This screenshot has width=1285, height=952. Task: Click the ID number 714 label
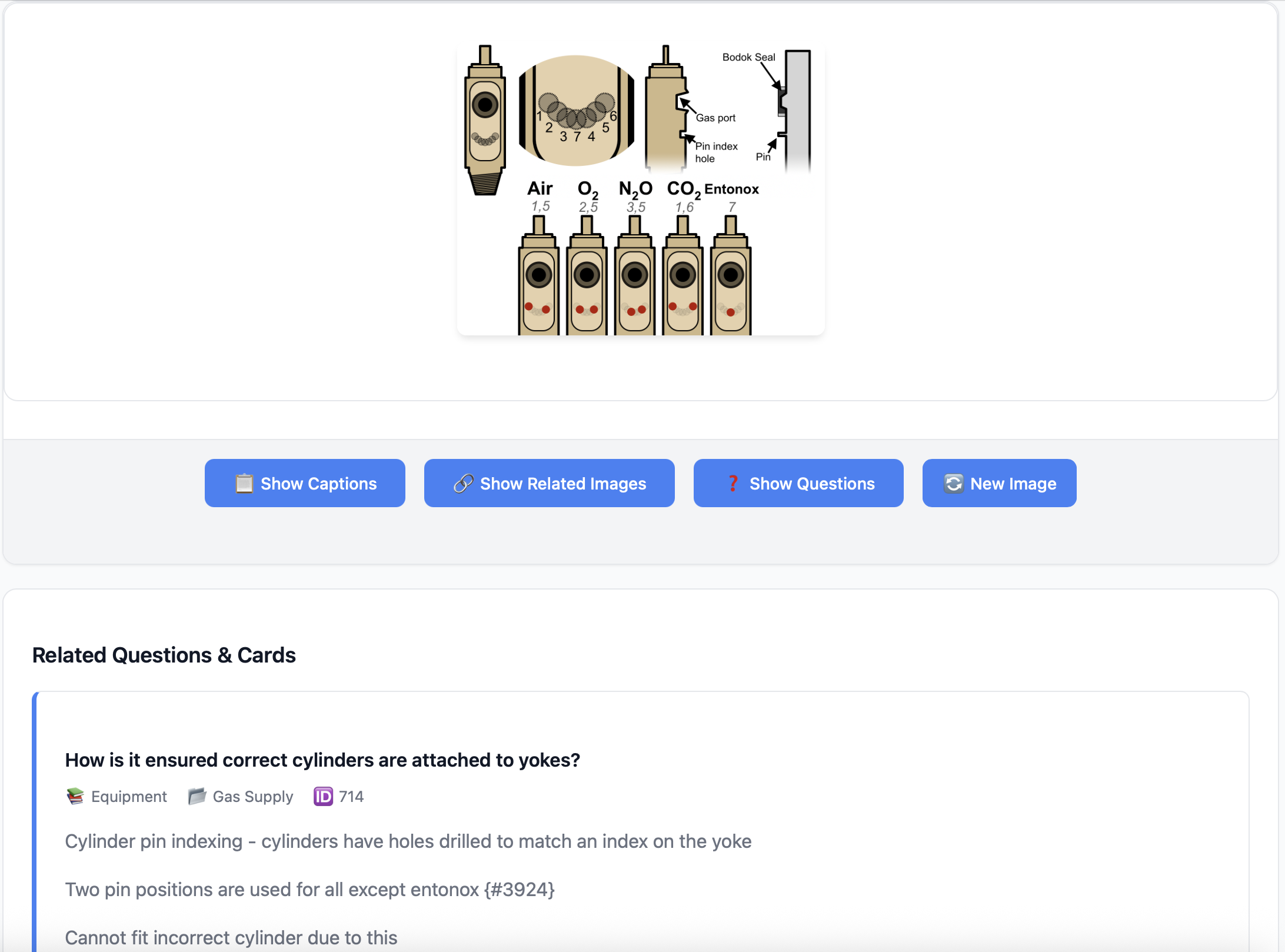pos(351,796)
